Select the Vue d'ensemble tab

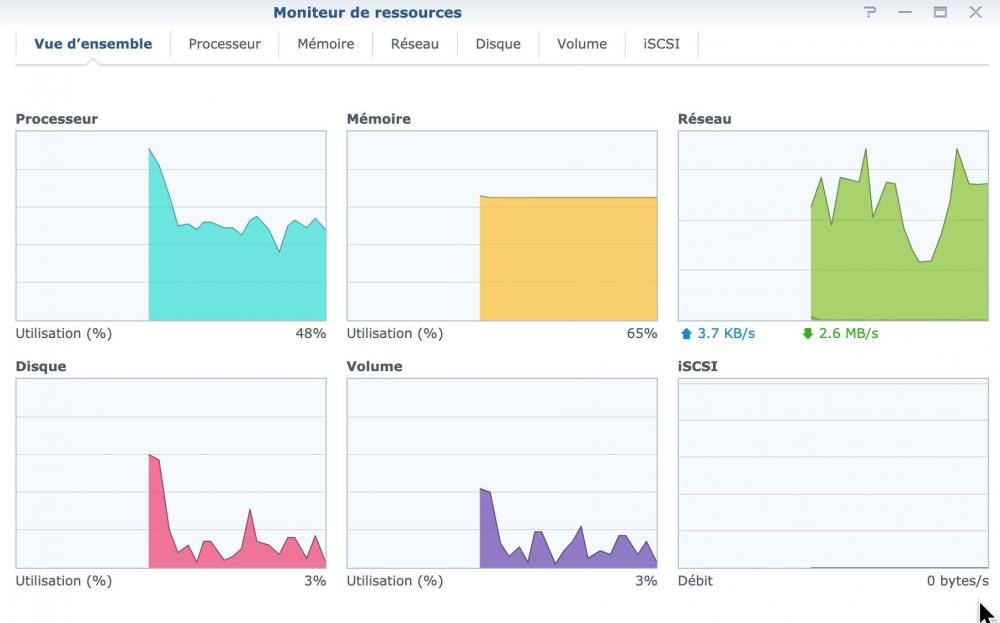pos(93,44)
